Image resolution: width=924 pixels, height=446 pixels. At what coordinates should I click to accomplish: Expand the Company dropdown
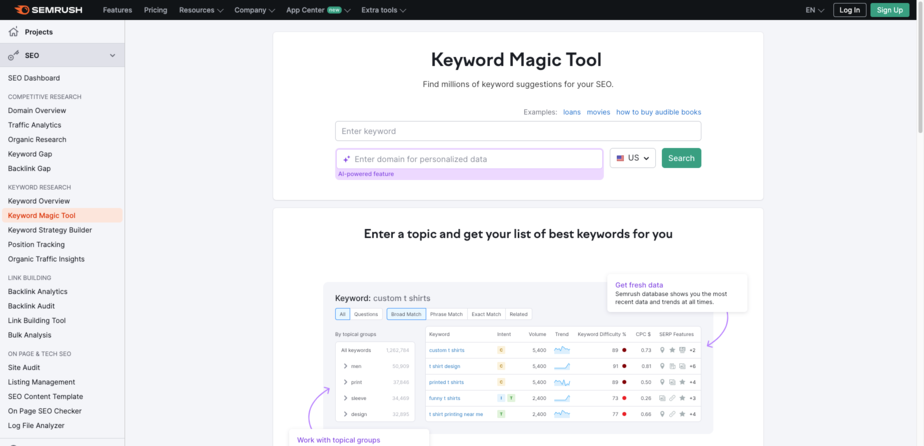[255, 10]
